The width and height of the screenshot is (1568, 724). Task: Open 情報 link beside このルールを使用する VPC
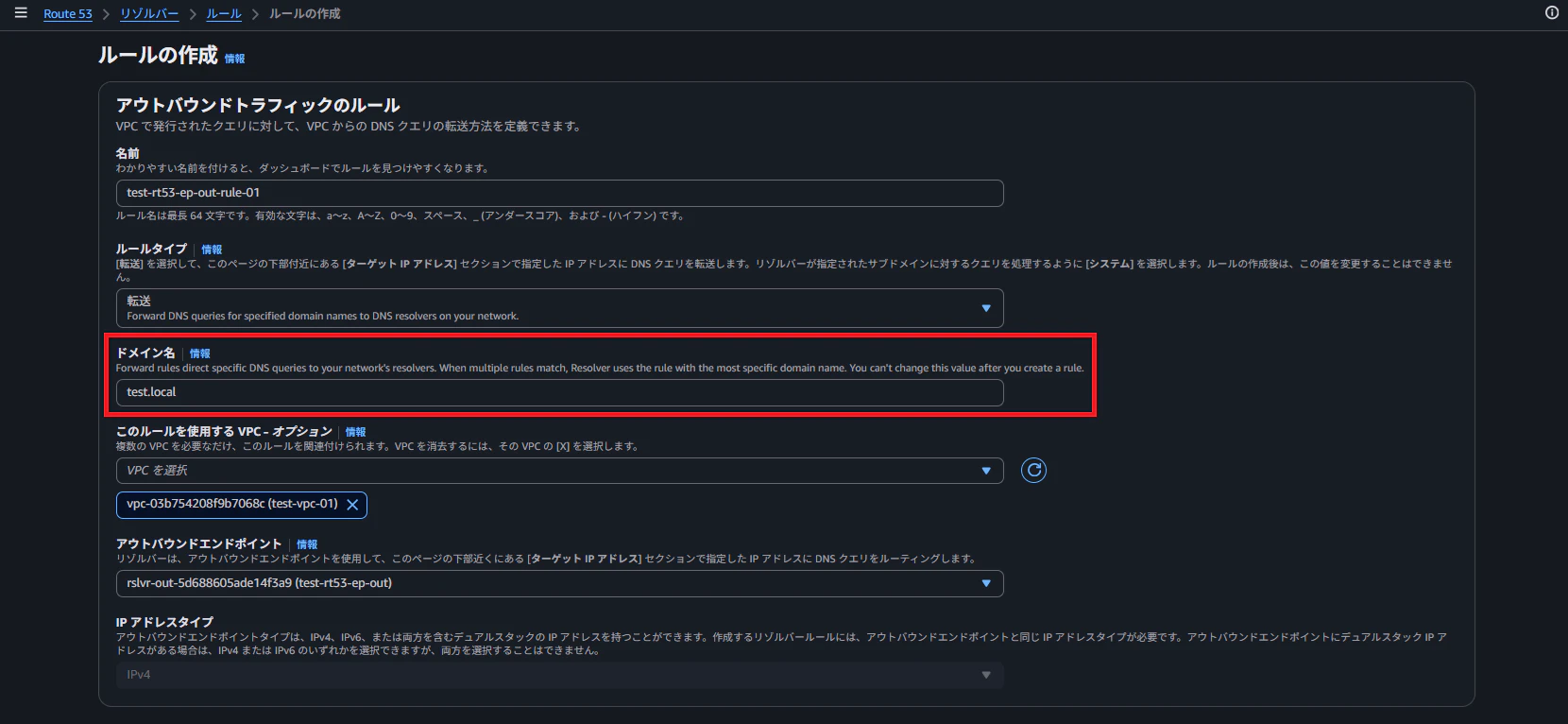tap(355, 432)
